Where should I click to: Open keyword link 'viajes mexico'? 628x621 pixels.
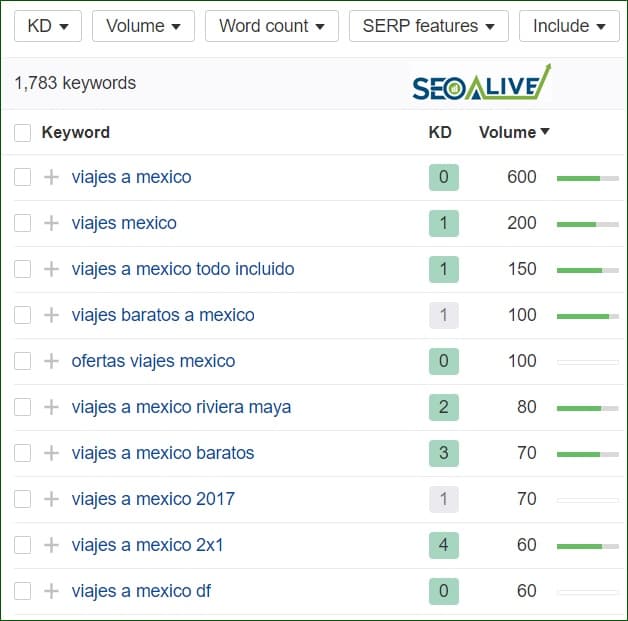[x=124, y=223]
